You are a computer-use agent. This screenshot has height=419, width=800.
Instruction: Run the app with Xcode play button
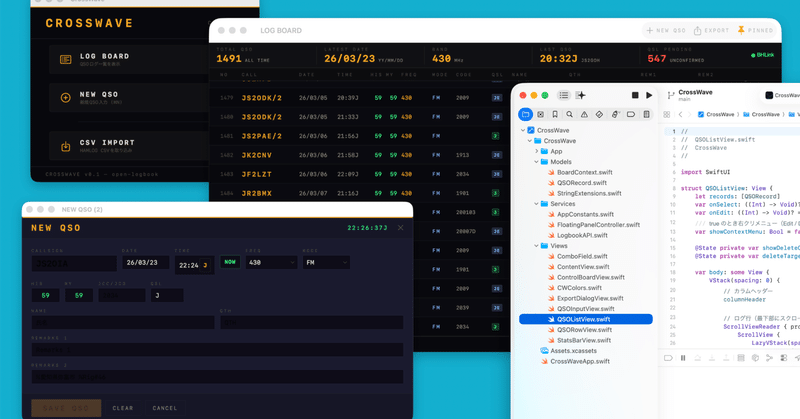(x=649, y=95)
